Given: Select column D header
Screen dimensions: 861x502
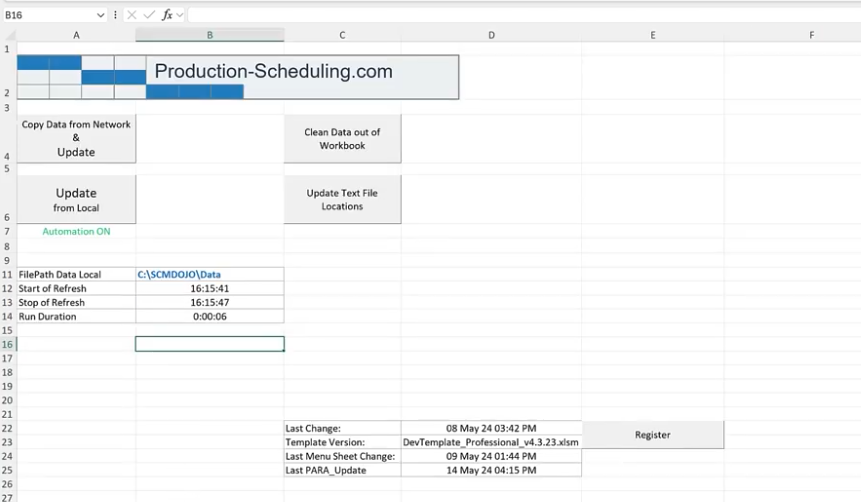Looking at the screenshot, I should tap(491, 35).
